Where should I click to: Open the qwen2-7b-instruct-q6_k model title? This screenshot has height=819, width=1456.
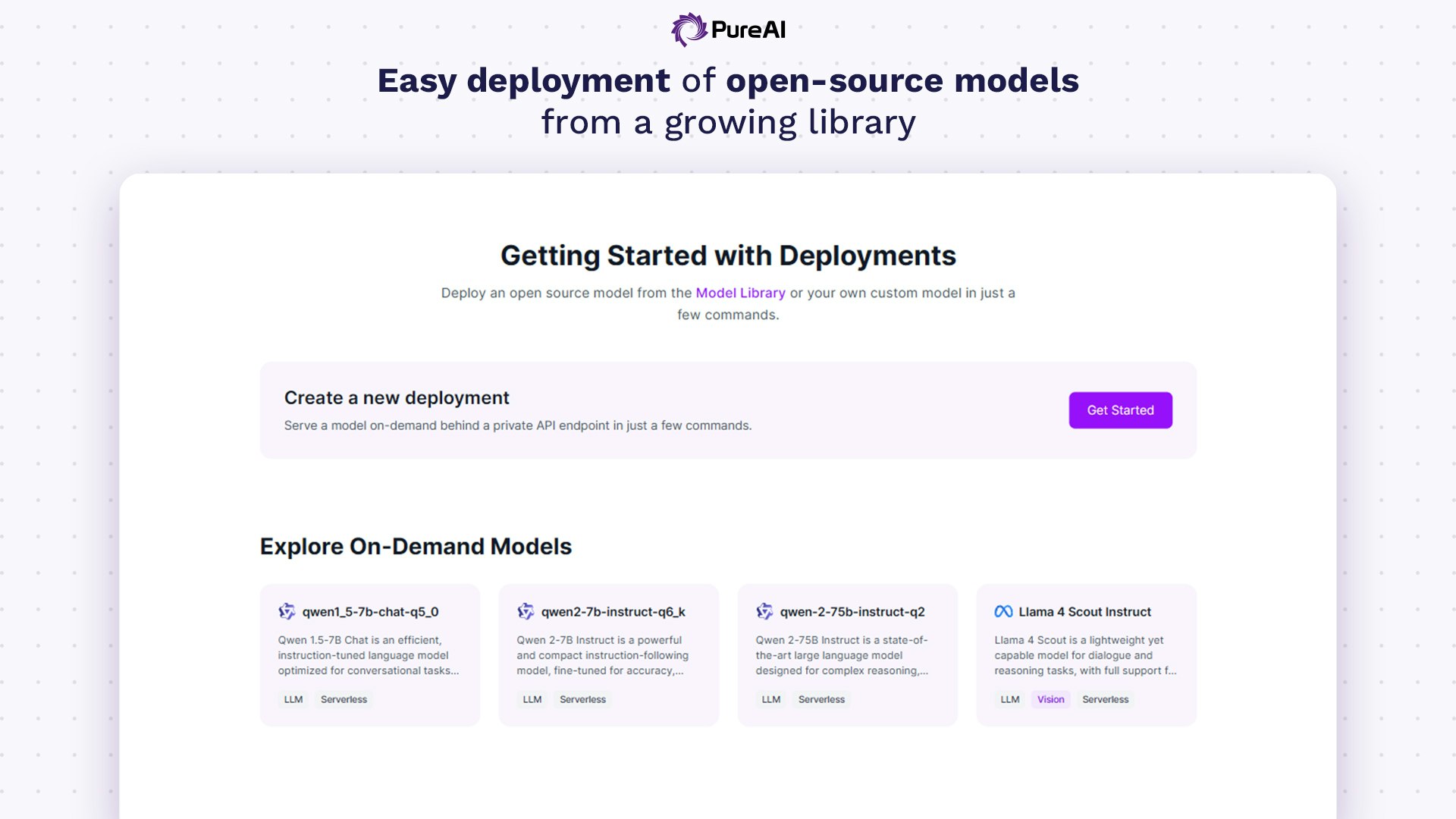click(x=613, y=612)
